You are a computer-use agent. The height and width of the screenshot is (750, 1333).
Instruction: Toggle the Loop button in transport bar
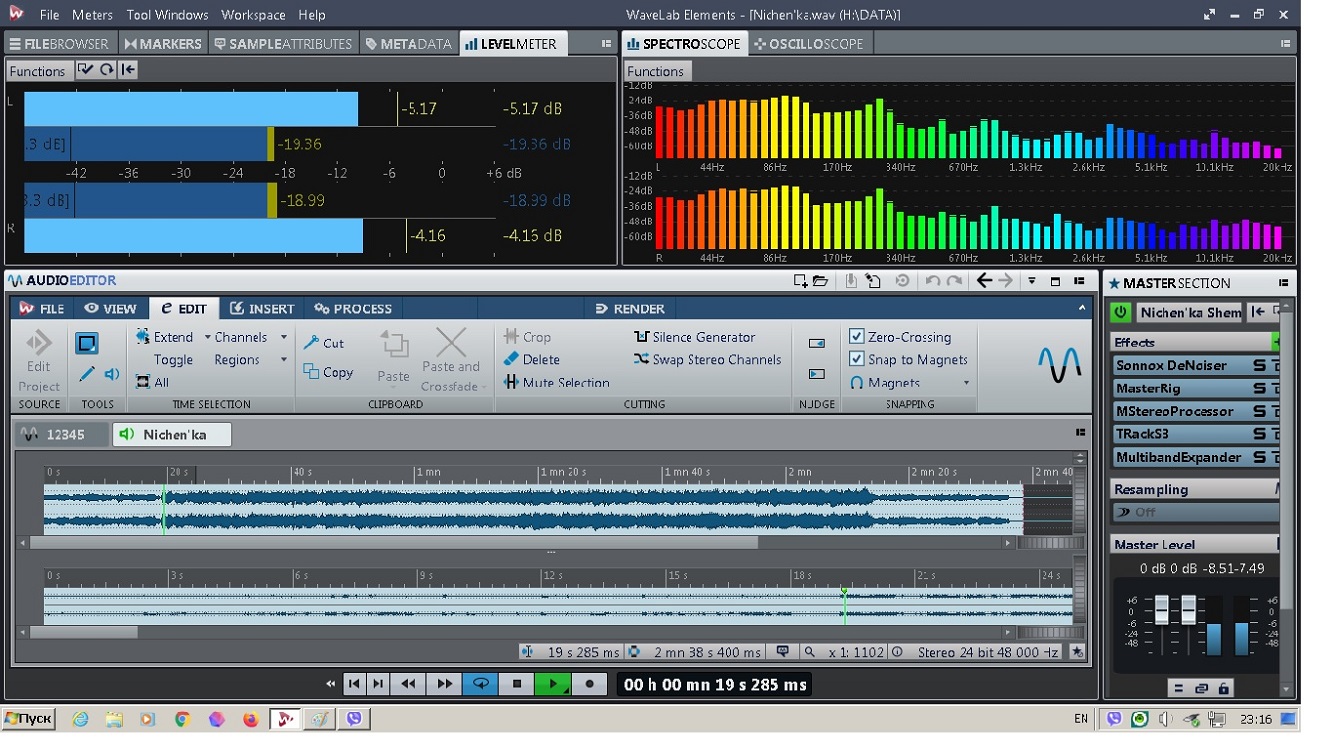(481, 684)
